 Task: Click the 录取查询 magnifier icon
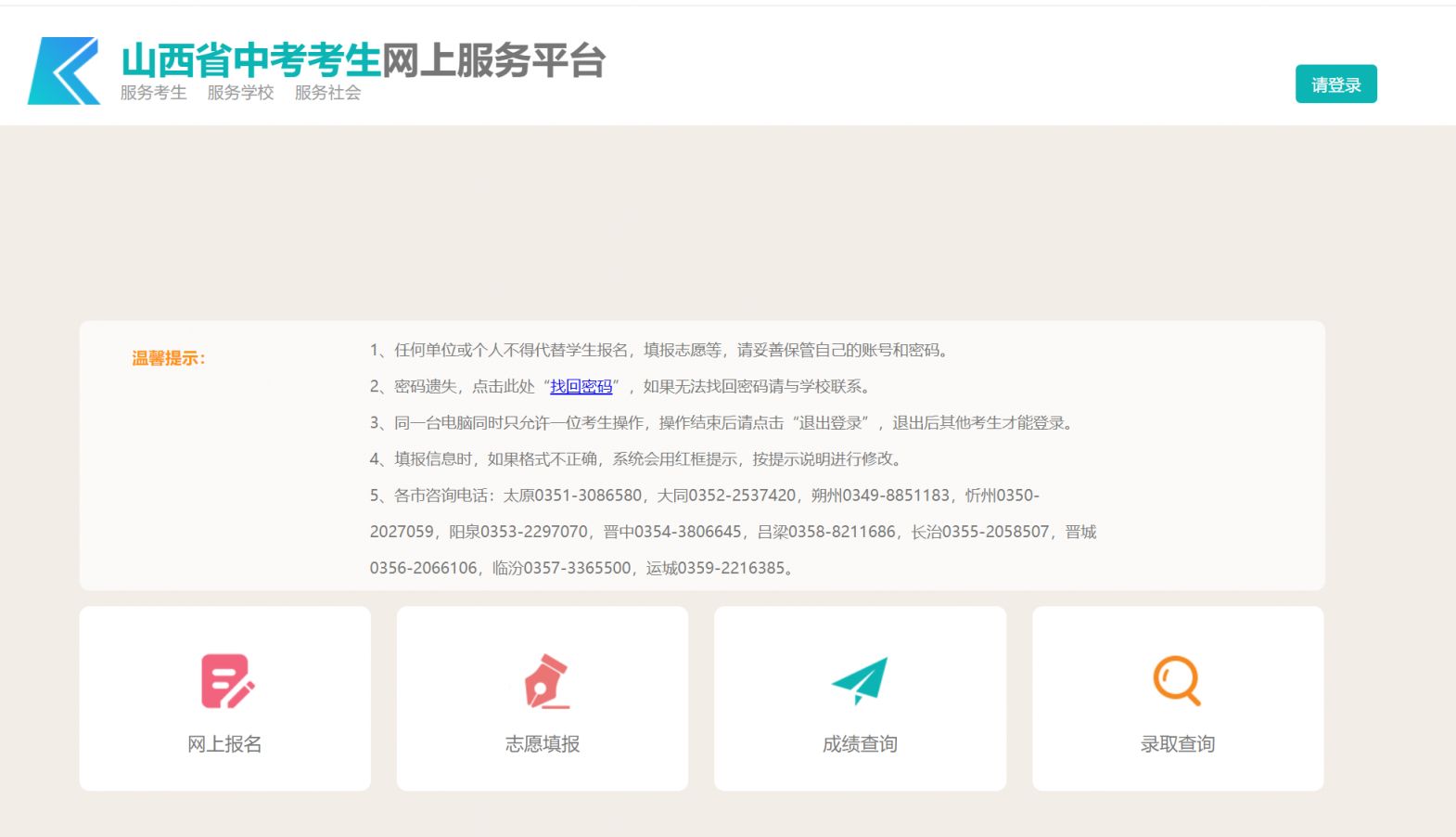[1177, 681]
